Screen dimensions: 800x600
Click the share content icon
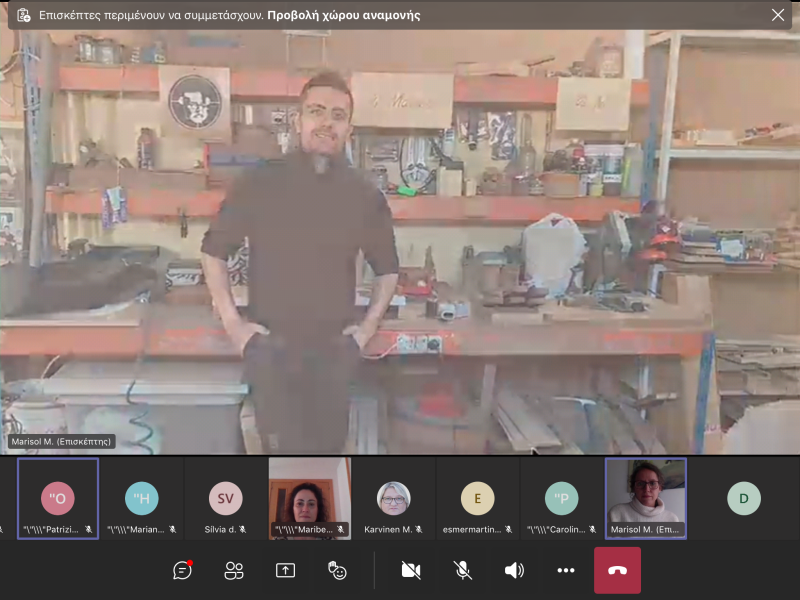tap(285, 570)
